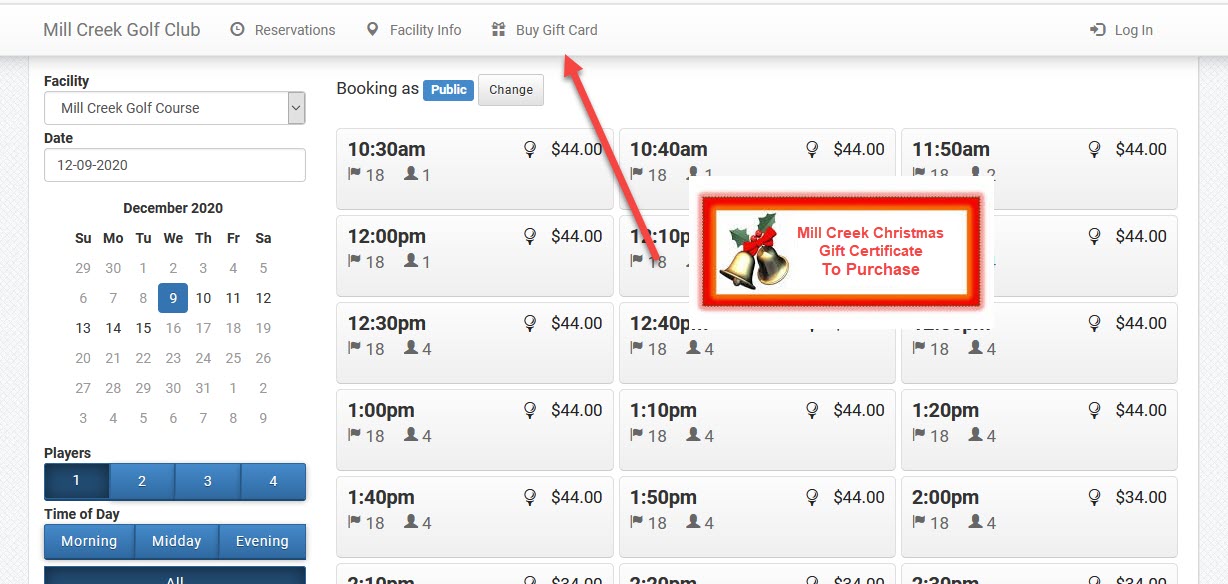This screenshot has width=1228, height=584.
Task: Click the lightbulb icon on 10:30am tee time
Action: (531, 149)
